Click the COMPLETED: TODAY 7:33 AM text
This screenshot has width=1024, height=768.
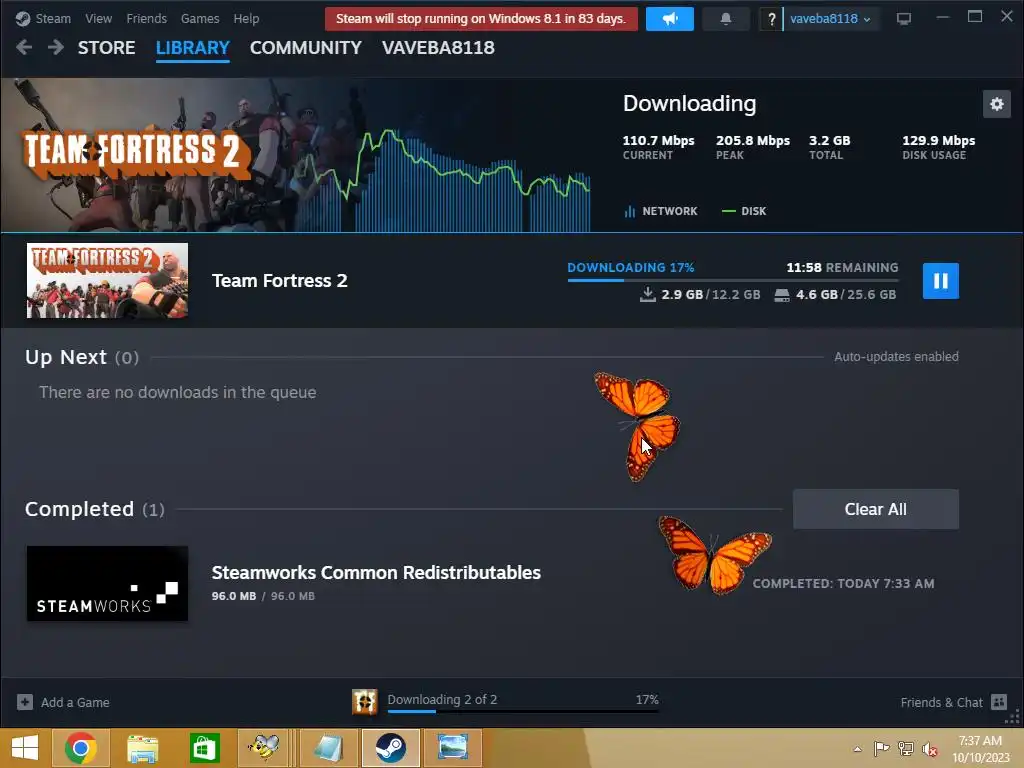point(843,583)
